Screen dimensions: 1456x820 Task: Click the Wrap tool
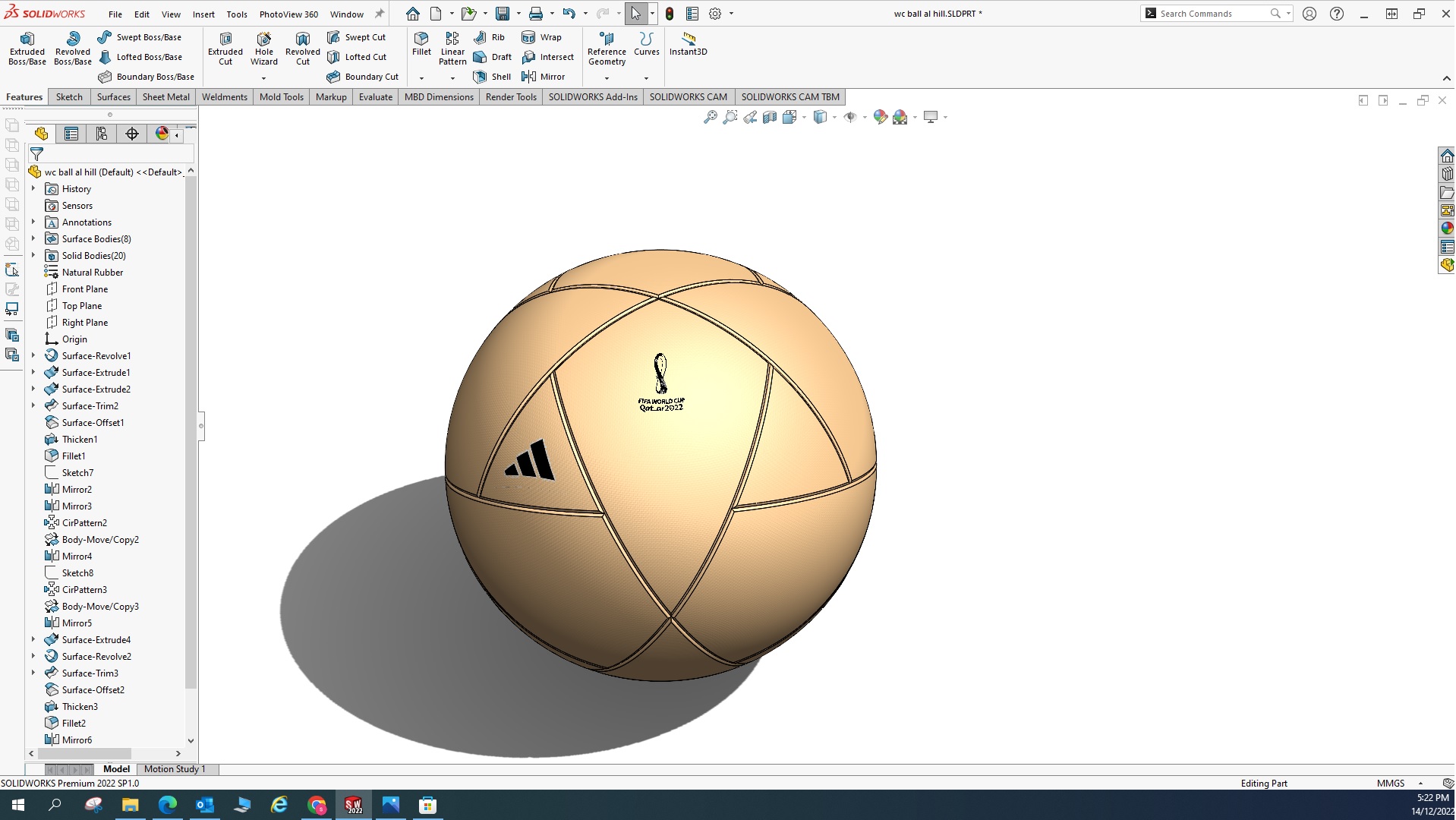(x=541, y=37)
